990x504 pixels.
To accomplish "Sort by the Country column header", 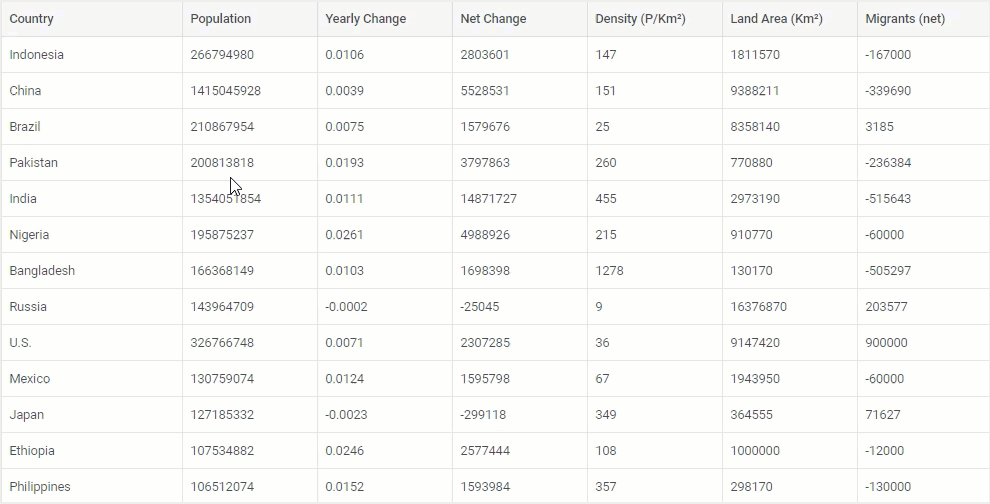I will (92, 19).
